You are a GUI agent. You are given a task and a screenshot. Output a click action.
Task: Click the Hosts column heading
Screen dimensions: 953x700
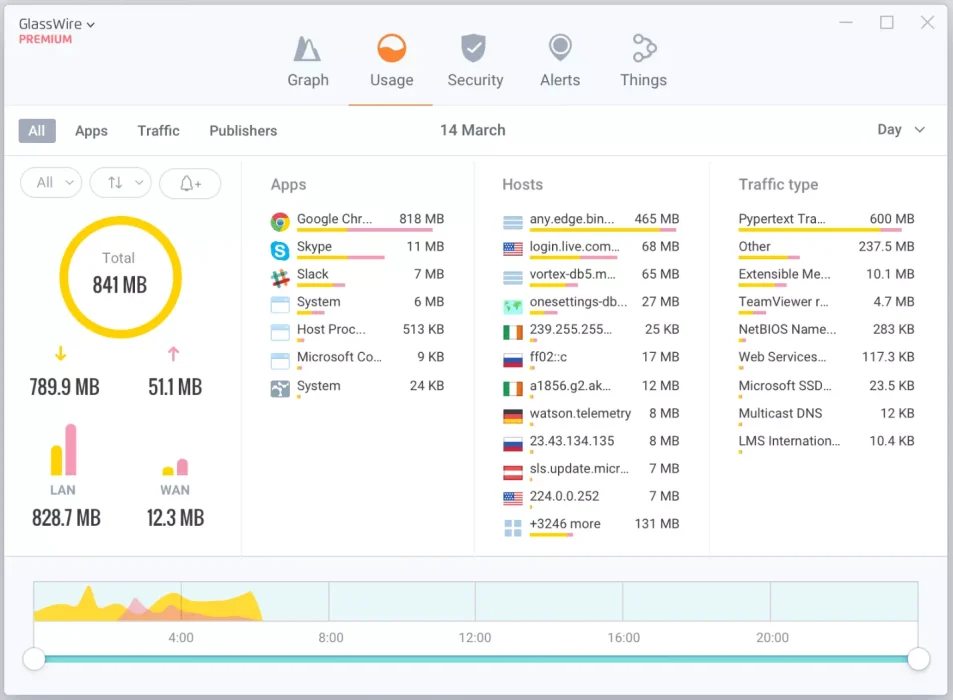[x=523, y=184]
